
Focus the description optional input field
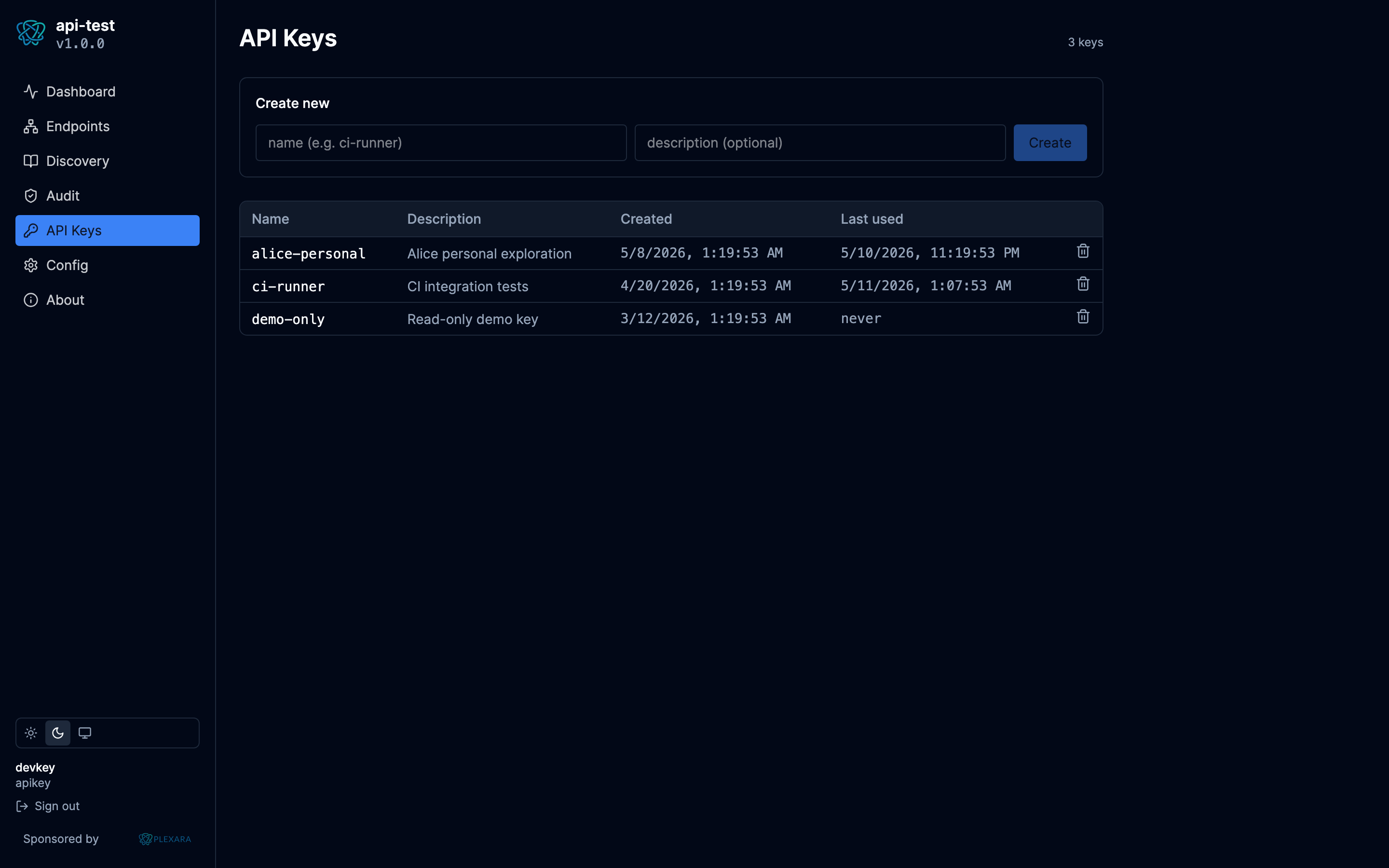click(x=820, y=143)
